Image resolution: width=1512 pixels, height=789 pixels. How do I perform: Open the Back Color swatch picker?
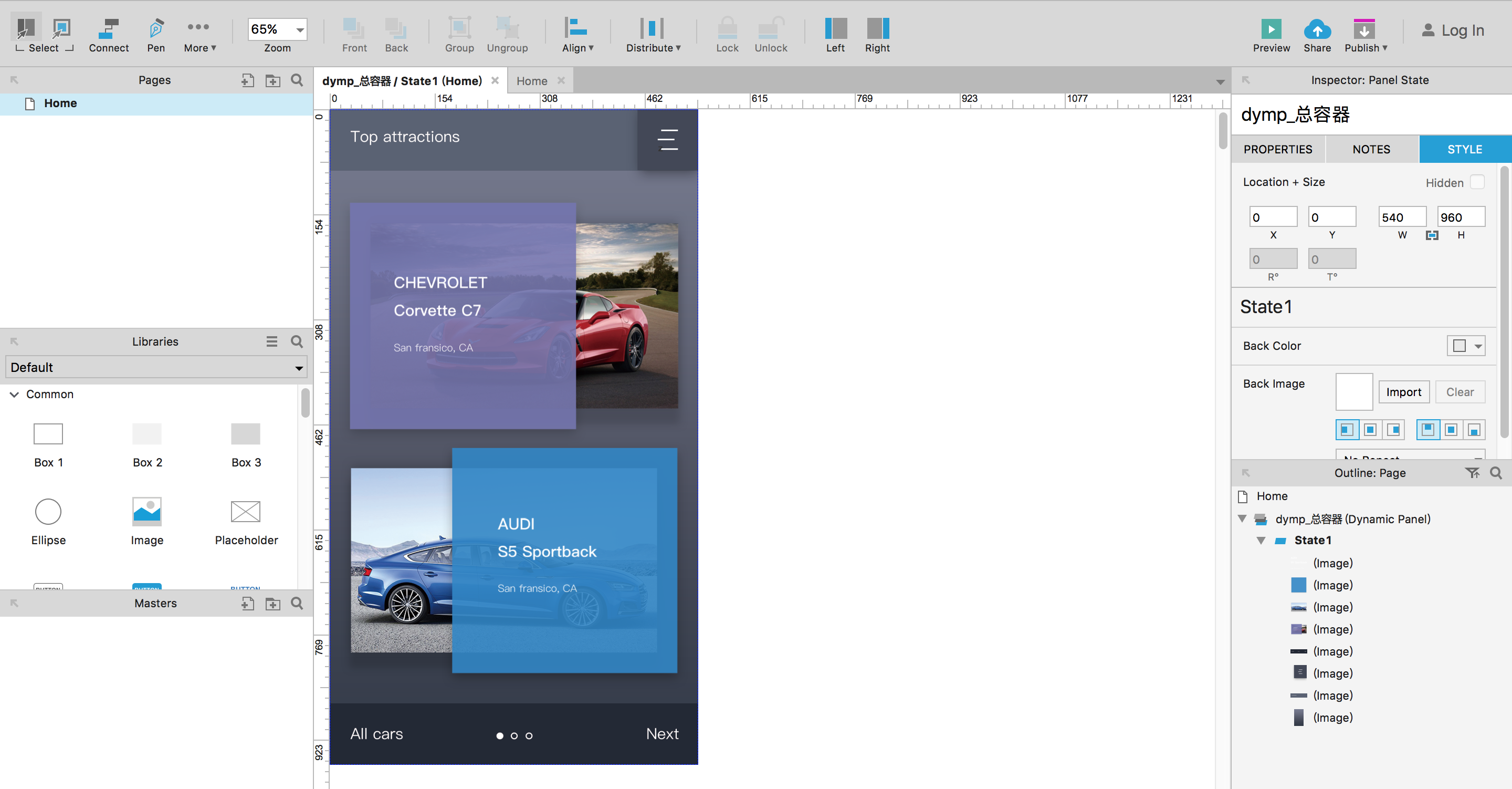click(x=1466, y=346)
